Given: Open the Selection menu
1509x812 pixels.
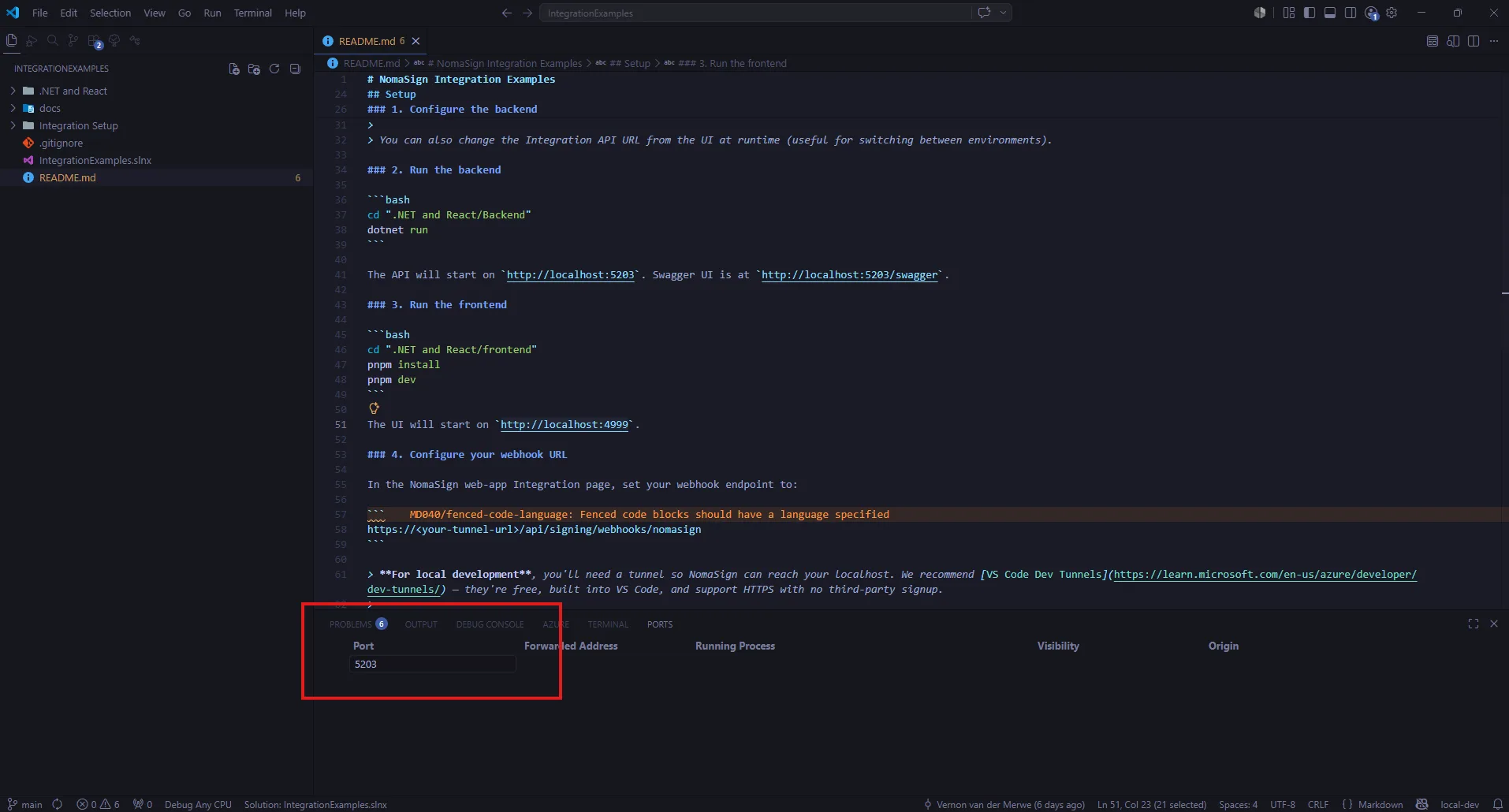Looking at the screenshot, I should (x=110, y=13).
